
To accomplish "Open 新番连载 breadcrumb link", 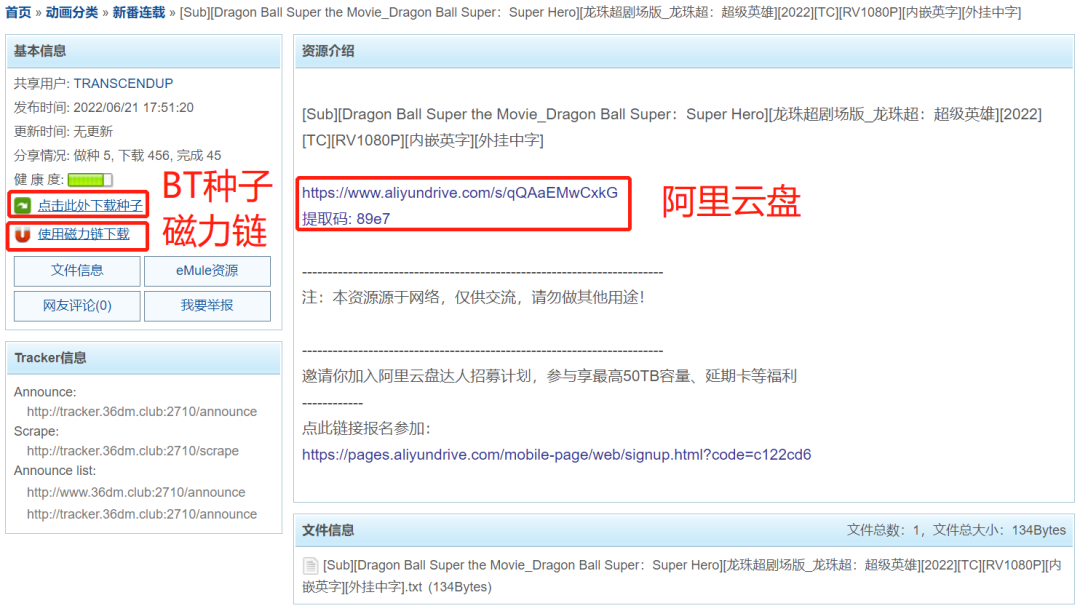I will 138,12.
